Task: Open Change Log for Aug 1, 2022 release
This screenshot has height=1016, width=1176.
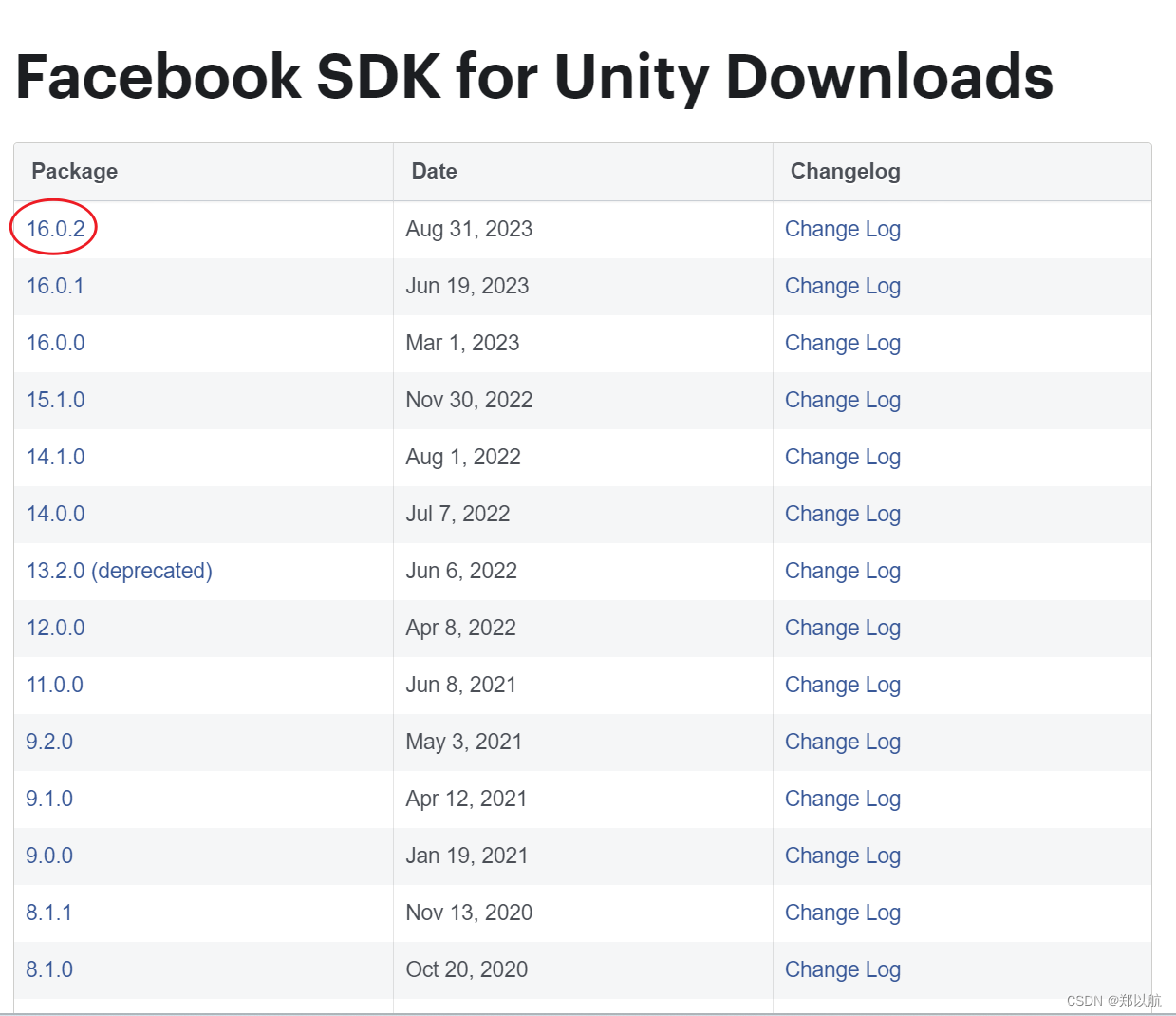Action: tap(843, 458)
